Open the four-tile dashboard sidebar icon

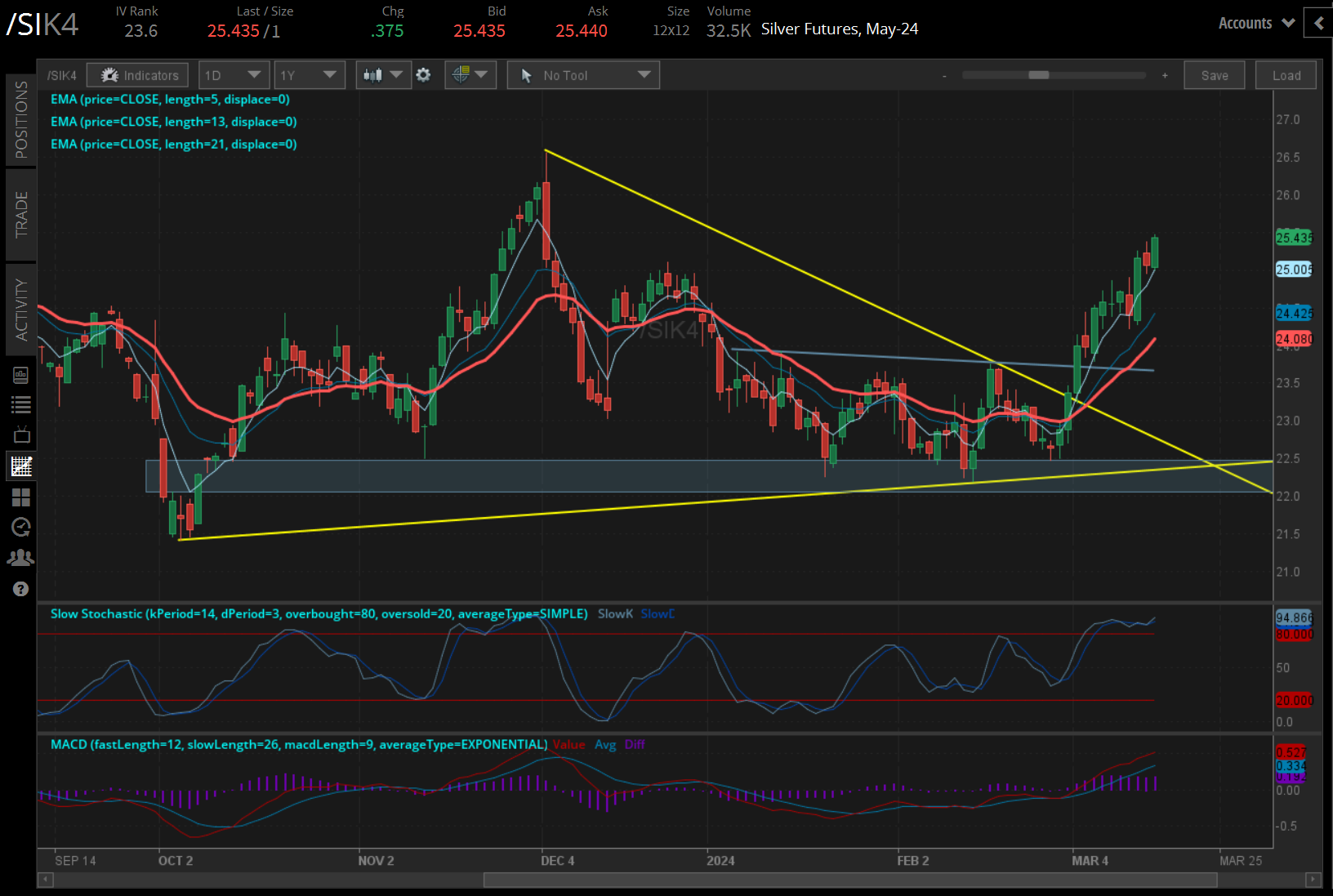[21, 497]
